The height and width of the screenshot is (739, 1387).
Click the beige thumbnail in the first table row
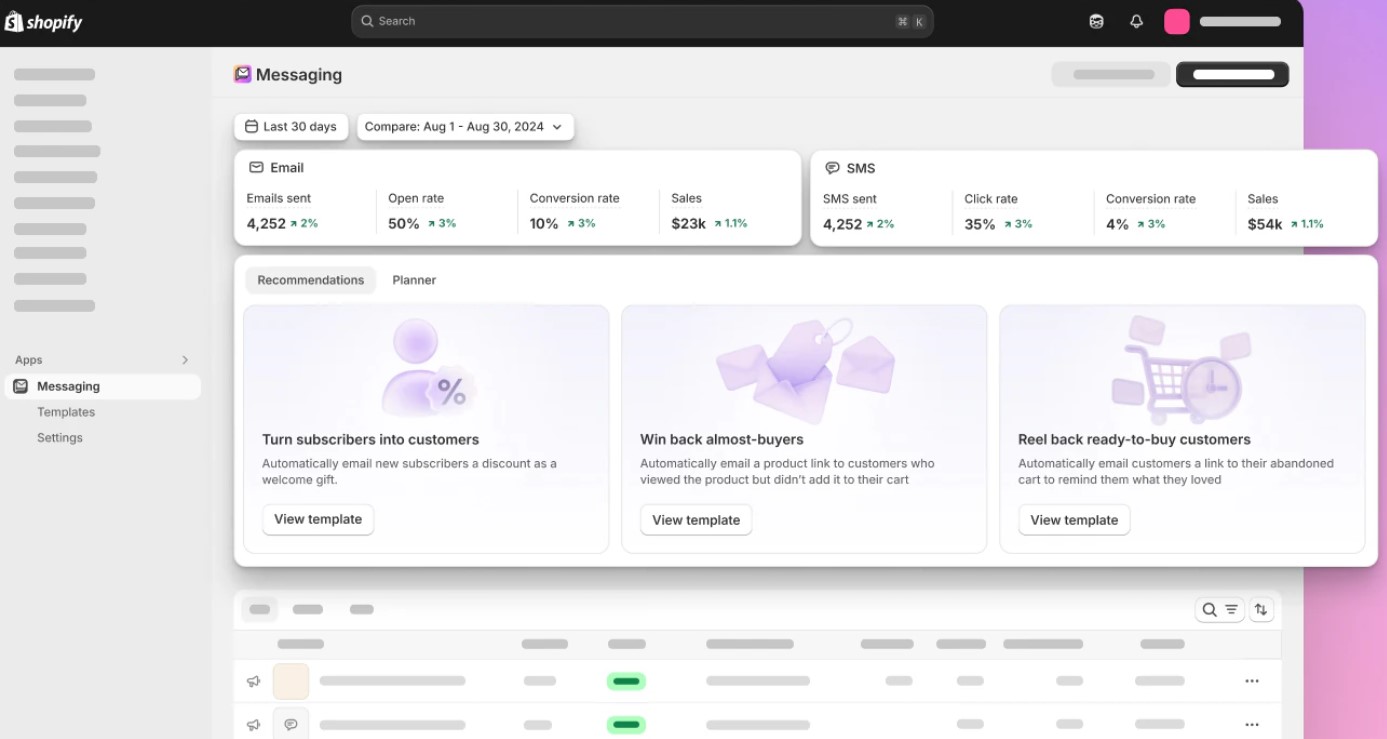[x=291, y=681]
